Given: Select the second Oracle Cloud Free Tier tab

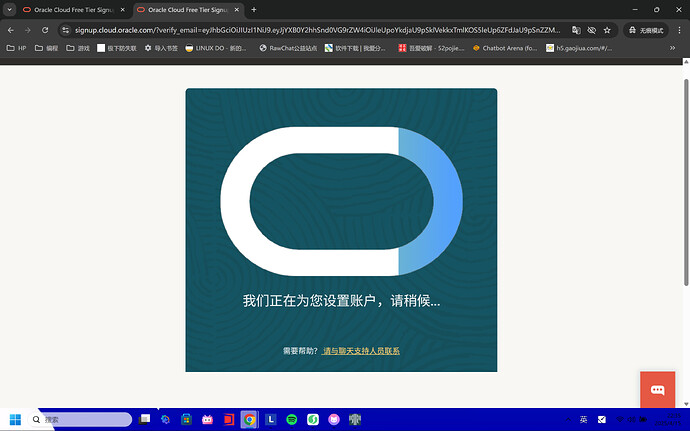Looking at the screenshot, I should [x=188, y=10].
